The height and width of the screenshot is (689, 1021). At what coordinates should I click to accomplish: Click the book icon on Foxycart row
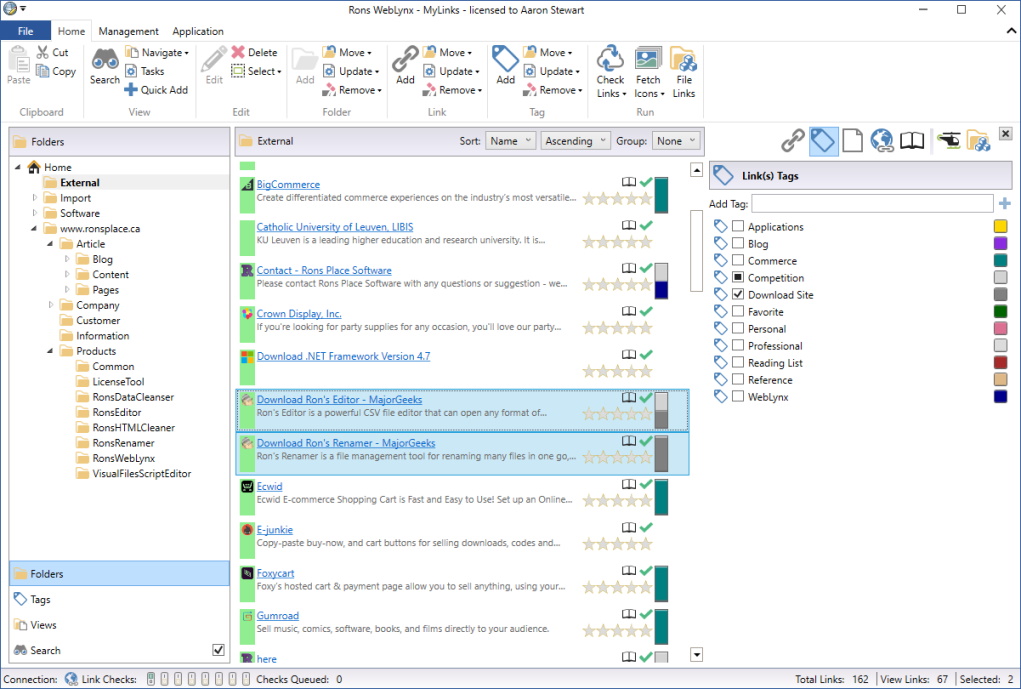[x=628, y=570]
